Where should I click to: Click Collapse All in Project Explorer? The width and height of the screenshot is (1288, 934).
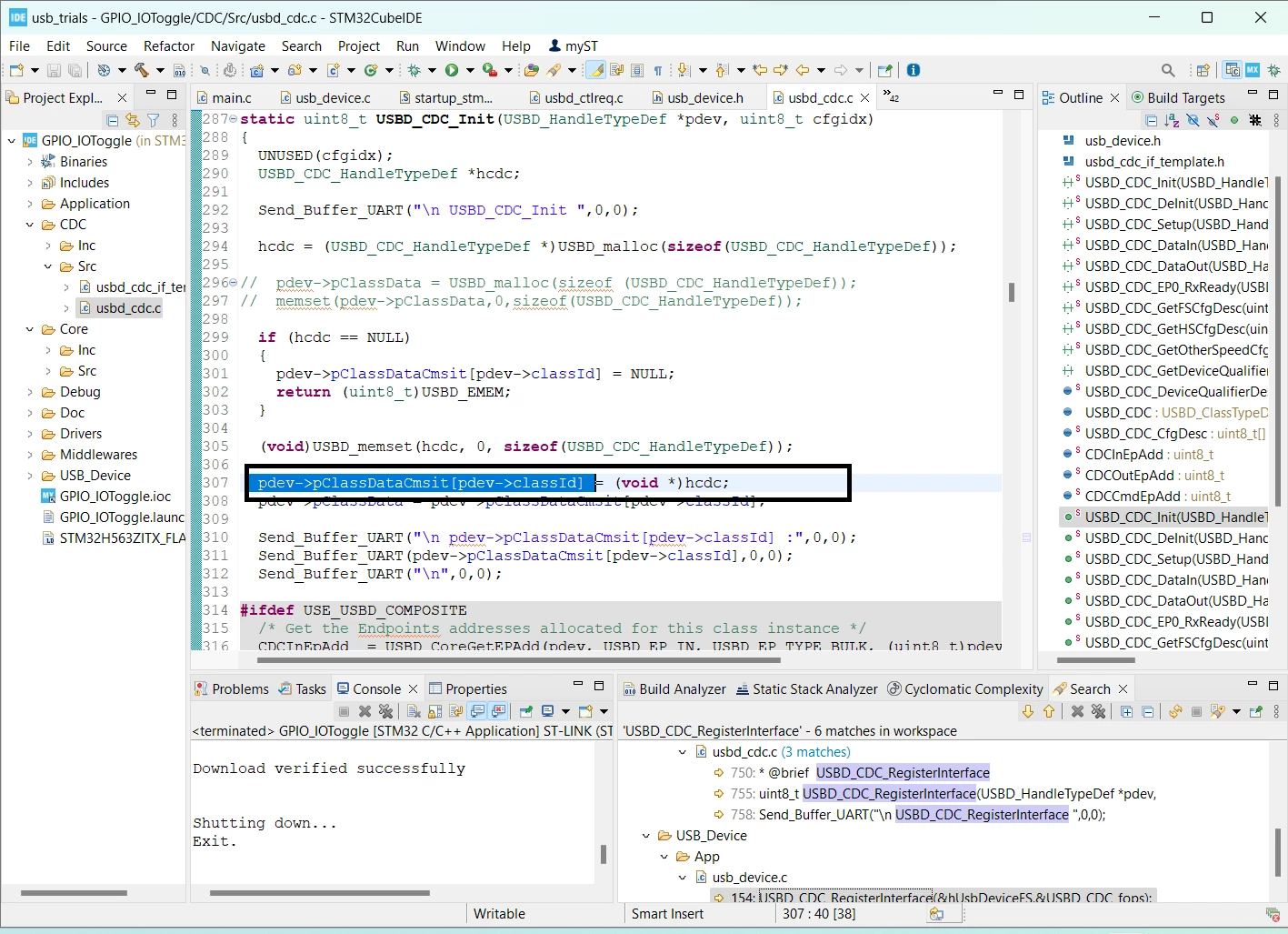pyautogui.click(x=112, y=120)
